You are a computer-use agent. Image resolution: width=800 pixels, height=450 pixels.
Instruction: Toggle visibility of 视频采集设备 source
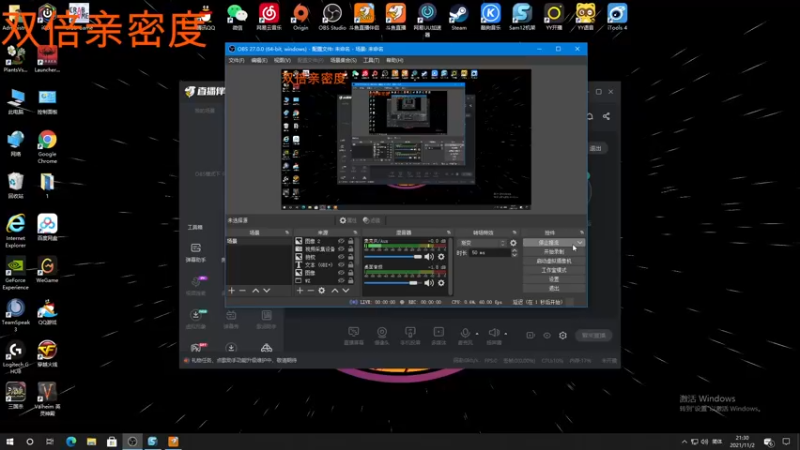(341, 249)
